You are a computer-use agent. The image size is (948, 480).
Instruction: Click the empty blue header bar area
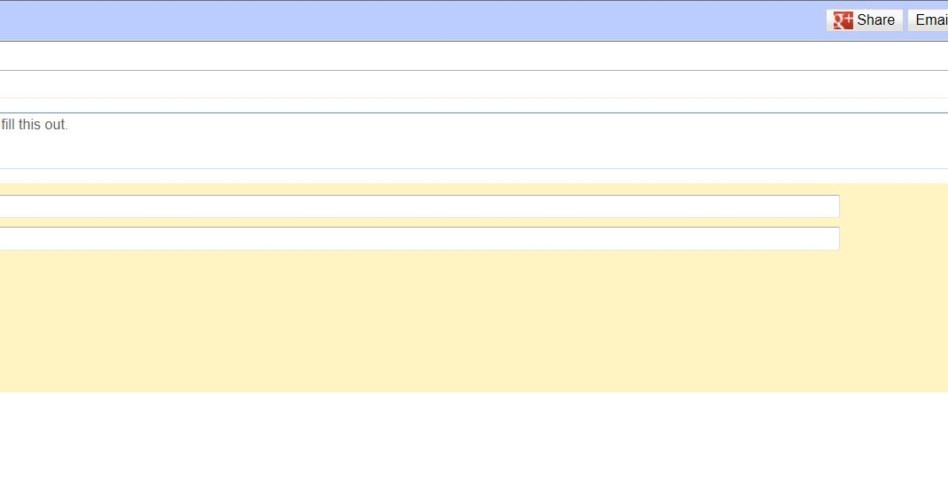[411, 21]
